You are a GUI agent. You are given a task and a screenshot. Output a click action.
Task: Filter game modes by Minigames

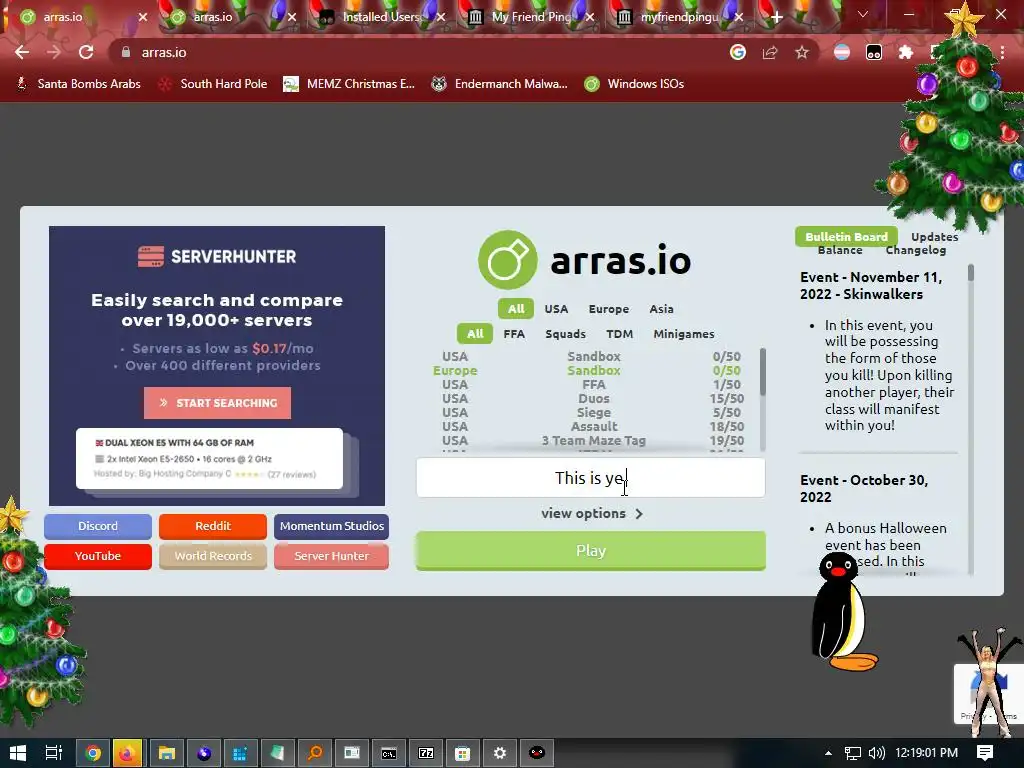coord(684,334)
